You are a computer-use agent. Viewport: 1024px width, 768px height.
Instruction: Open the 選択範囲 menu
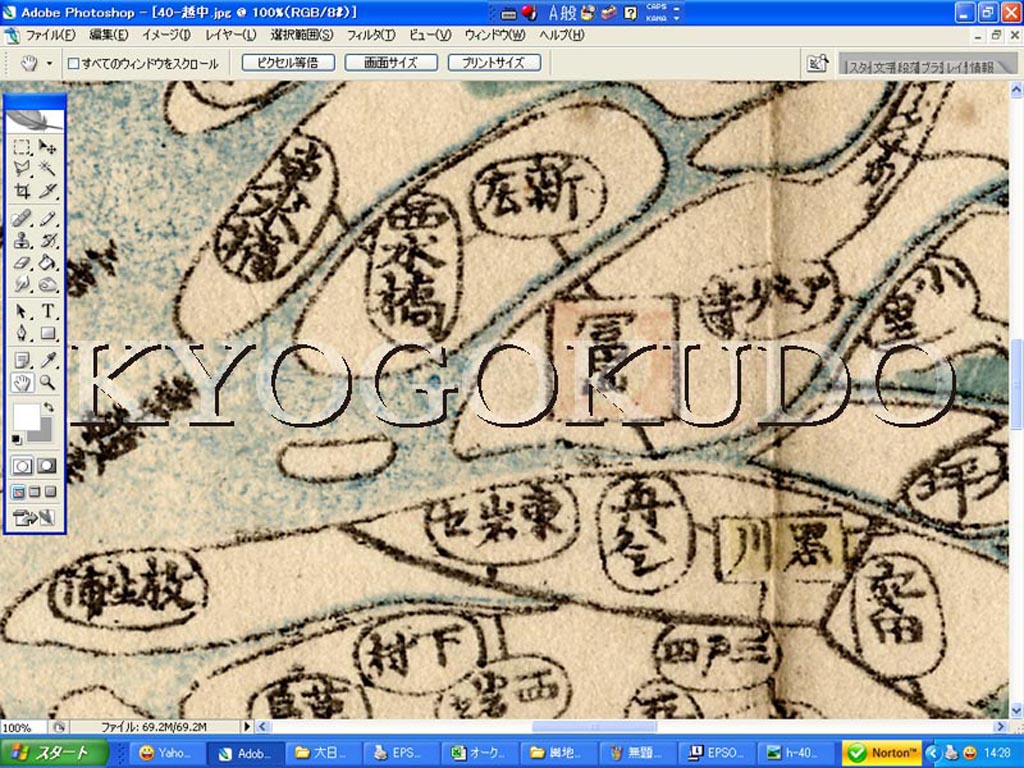302,35
